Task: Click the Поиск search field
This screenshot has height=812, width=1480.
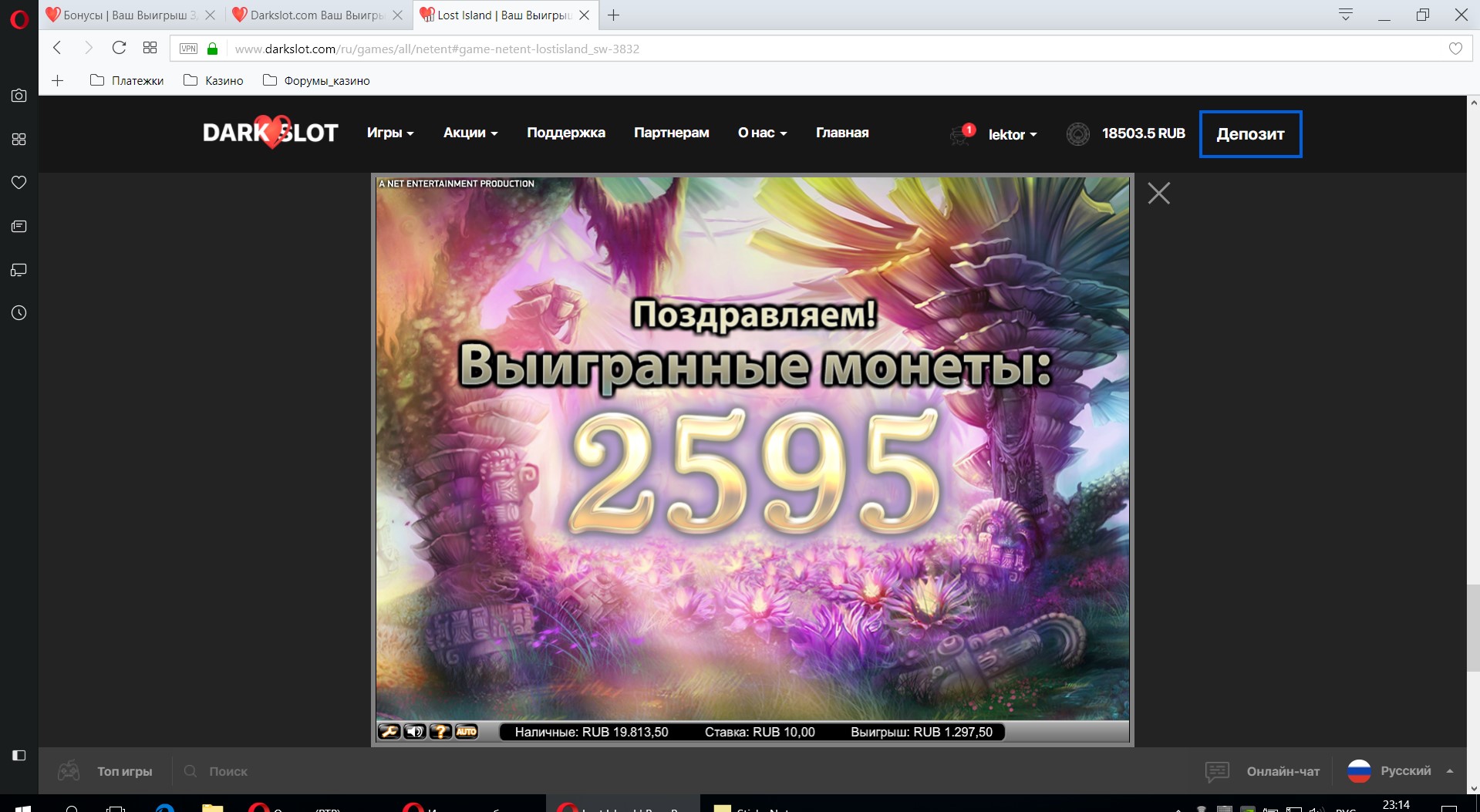Action: pyautogui.click(x=228, y=771)
